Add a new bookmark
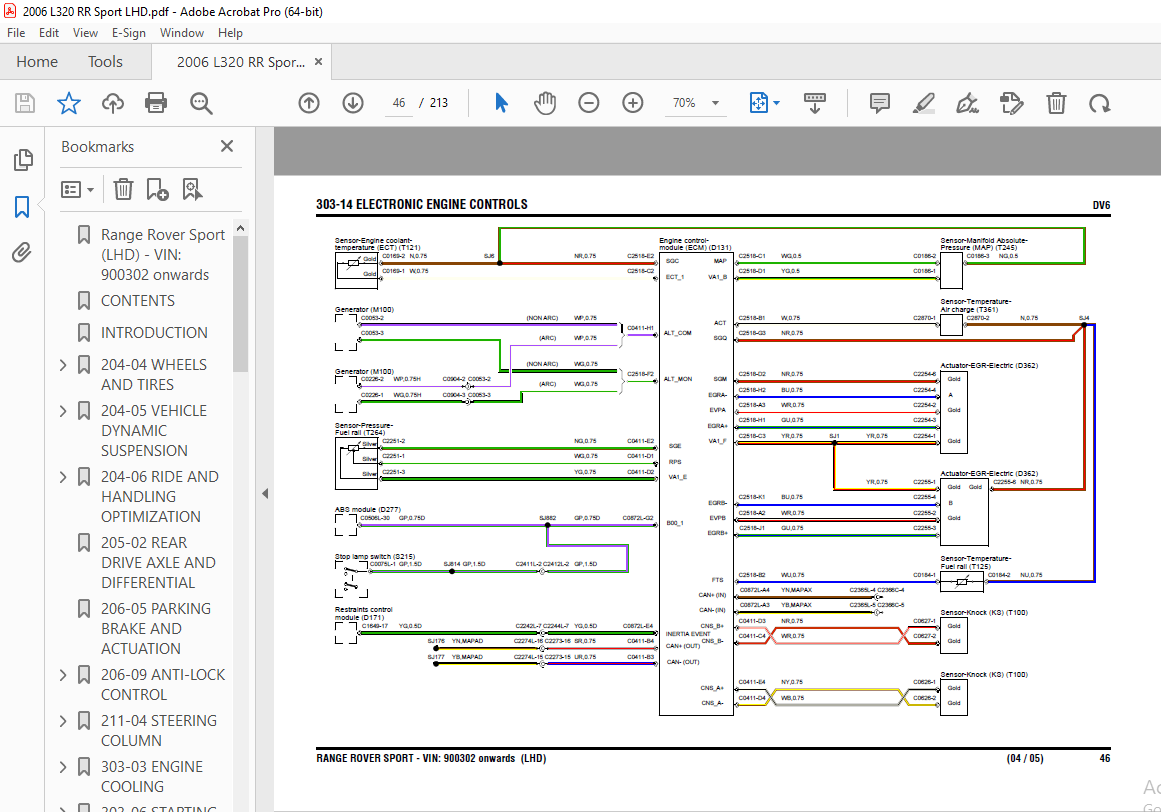This screenshot has height=812, width=1161. pyautogui.click(x=157, y=189)
